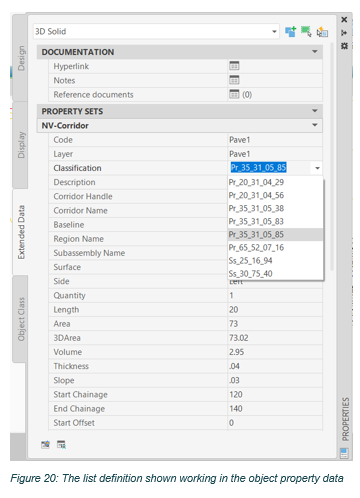Click the Volume value 2.95
360x498 pixels.
click(236, 352)
